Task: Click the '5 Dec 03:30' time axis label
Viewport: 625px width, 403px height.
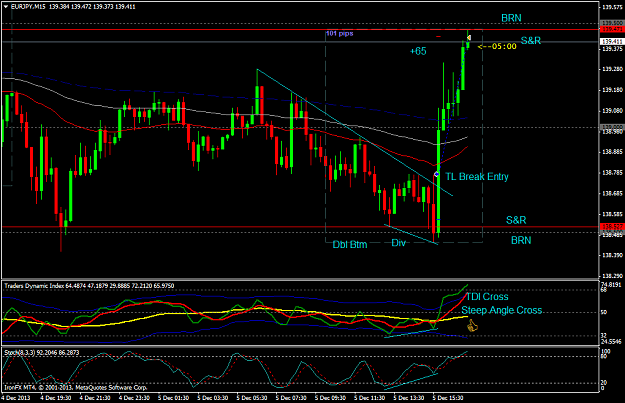Action: point(212,398)
